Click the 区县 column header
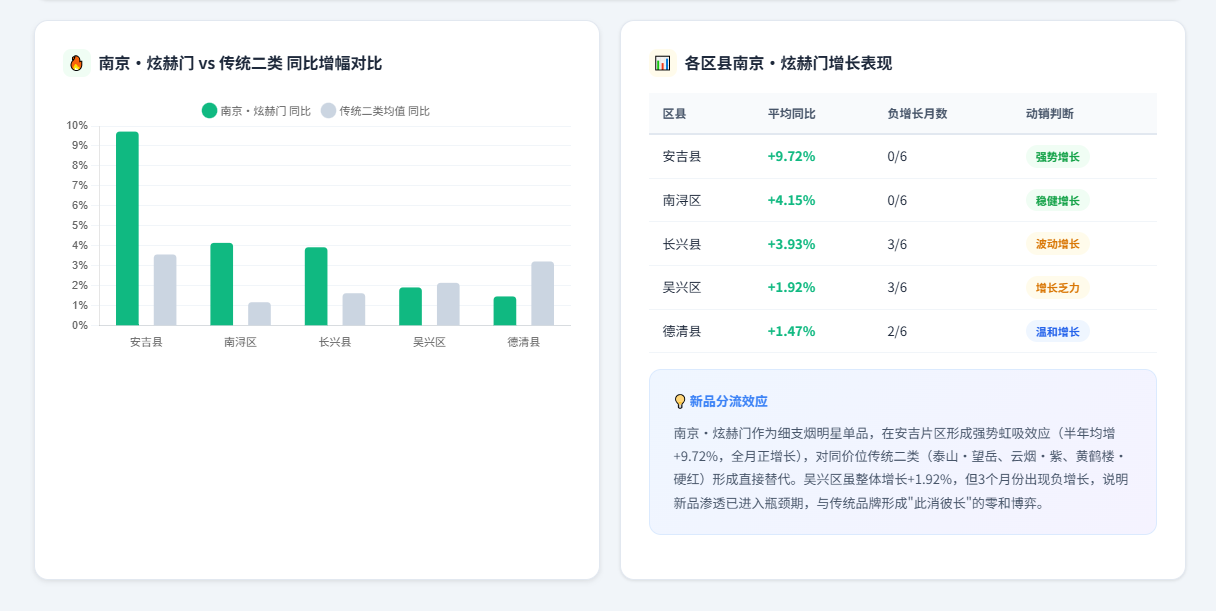This screenshot has width=1216, height=611. pyautogui.click(x=674, y=114)
